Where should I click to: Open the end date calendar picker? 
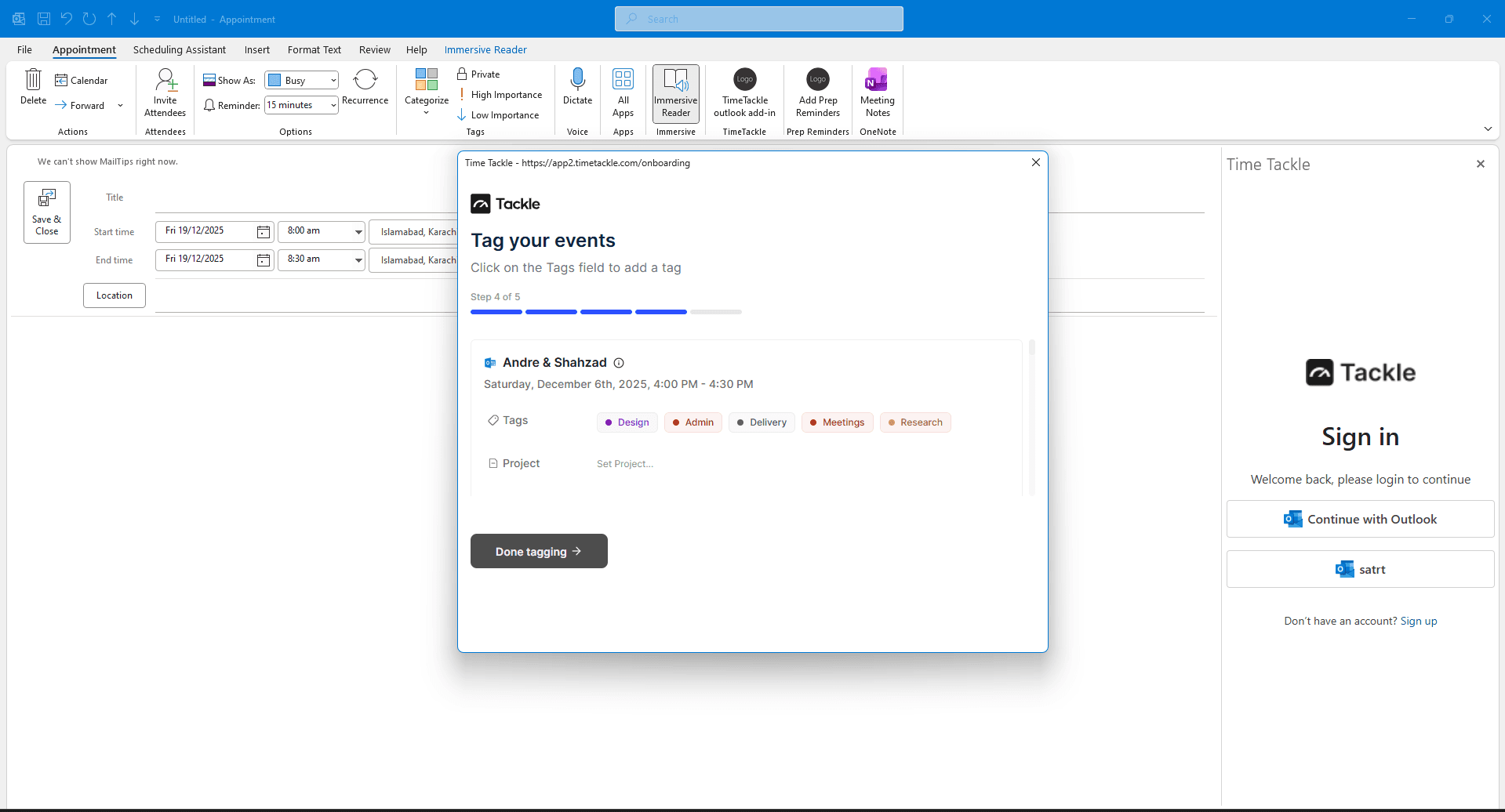(x=264, y=260)
